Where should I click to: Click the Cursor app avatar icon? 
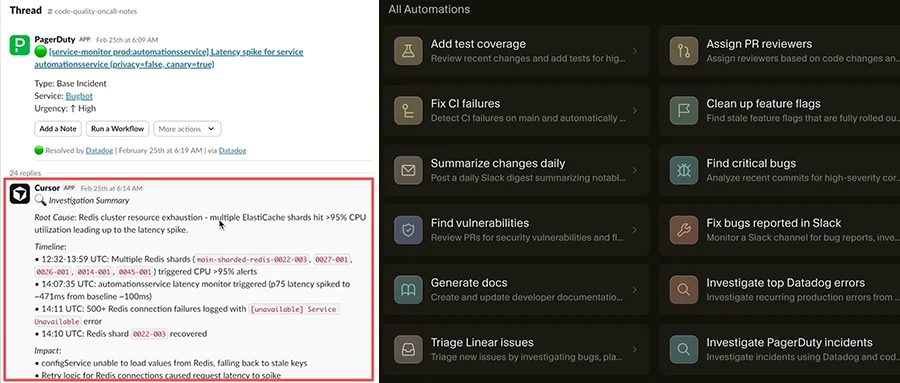point(20,194)
